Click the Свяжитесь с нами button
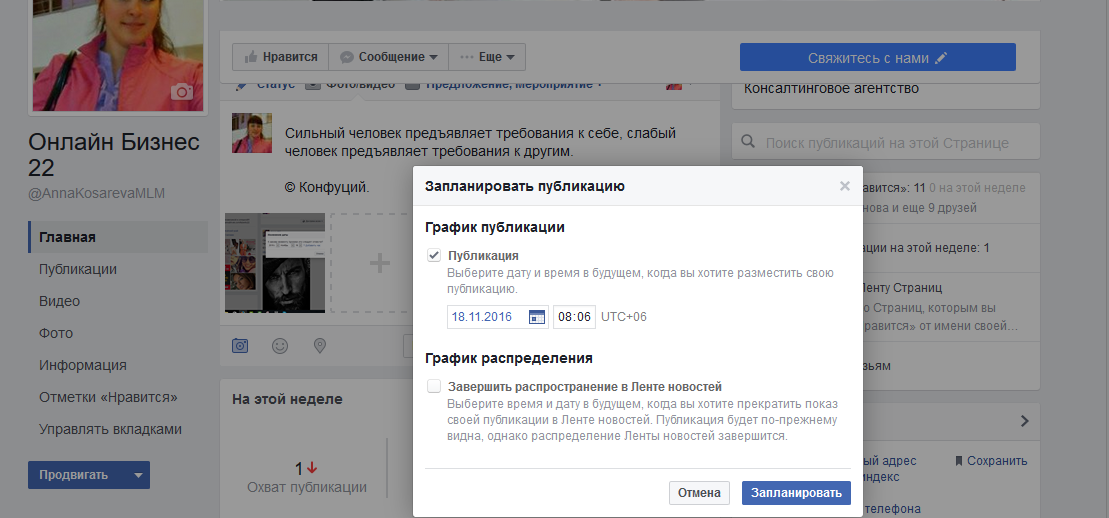This screenshot has width=1109, height=518. coord(877,57)
